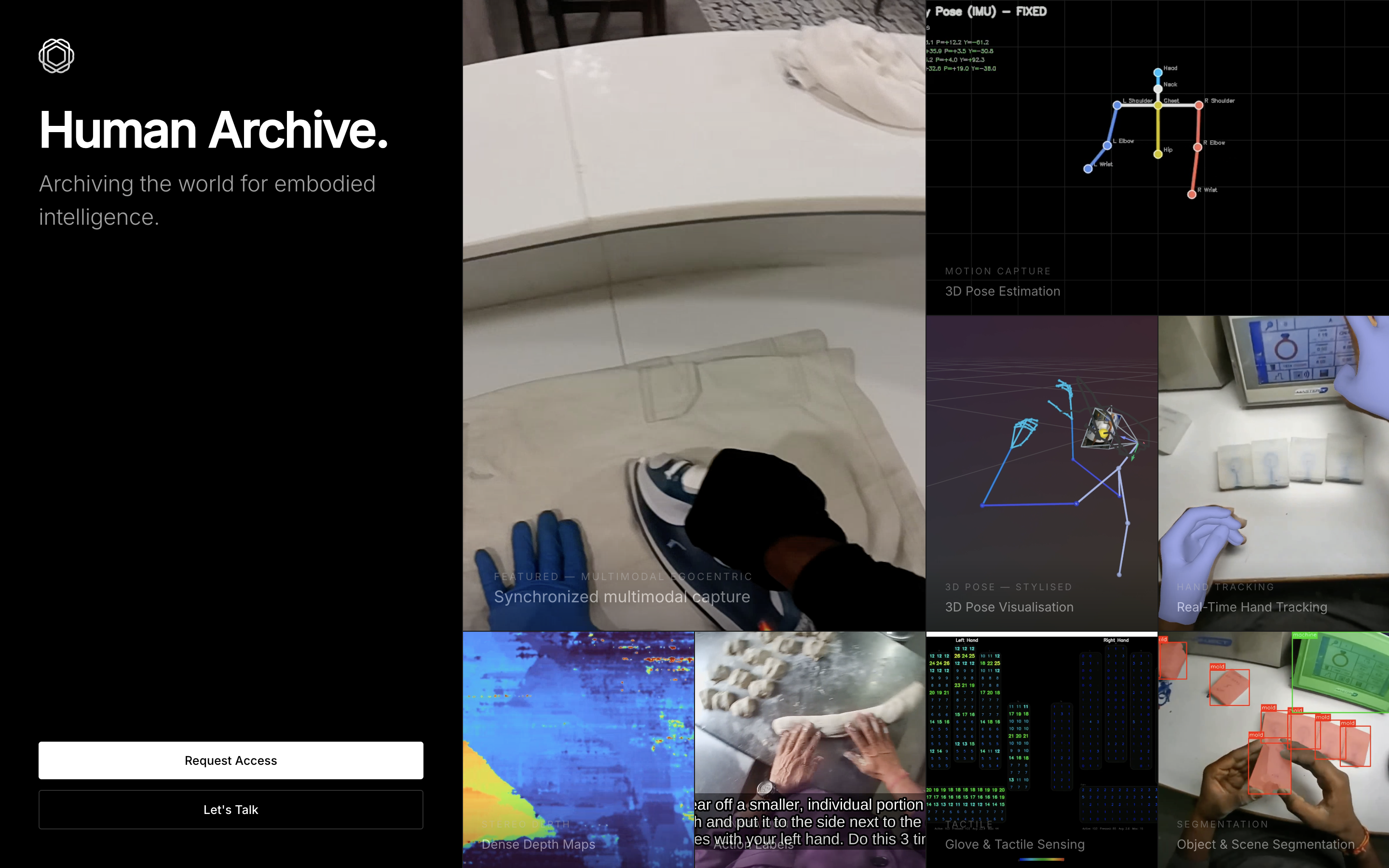This screenshot has height=868, width=1389.
Task: Click the yellow Hip joint node
Action: point(1157,154)
